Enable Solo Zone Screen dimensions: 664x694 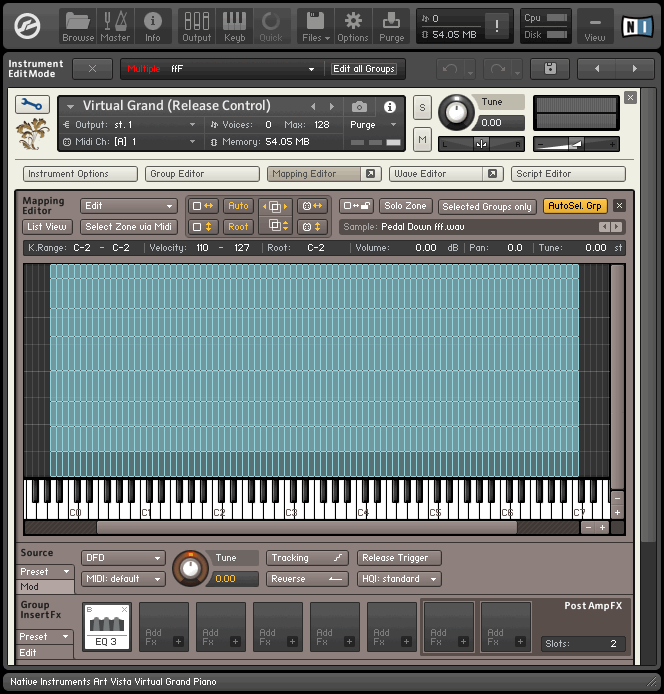(x=405, y=206)
